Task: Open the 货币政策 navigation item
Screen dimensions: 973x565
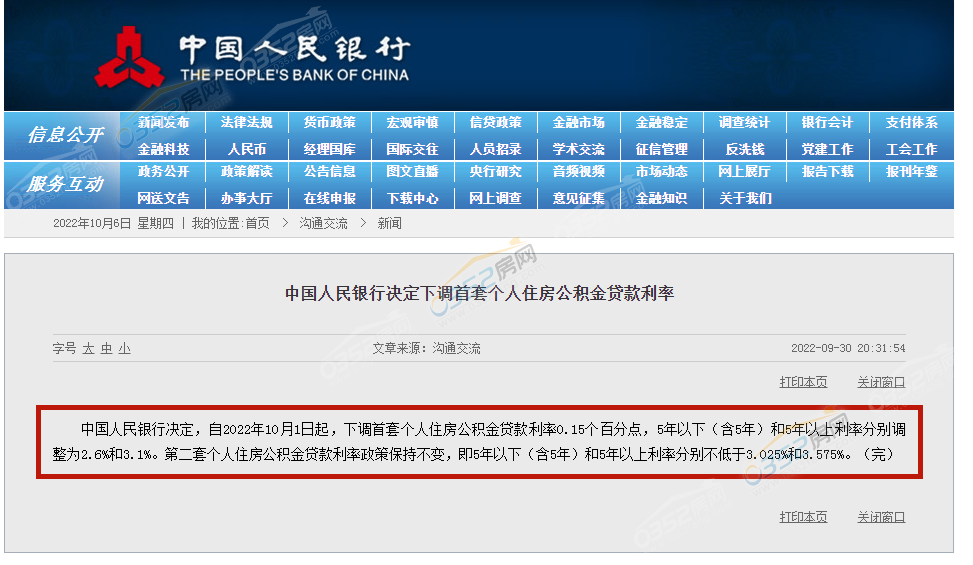Action: (330, 123)
